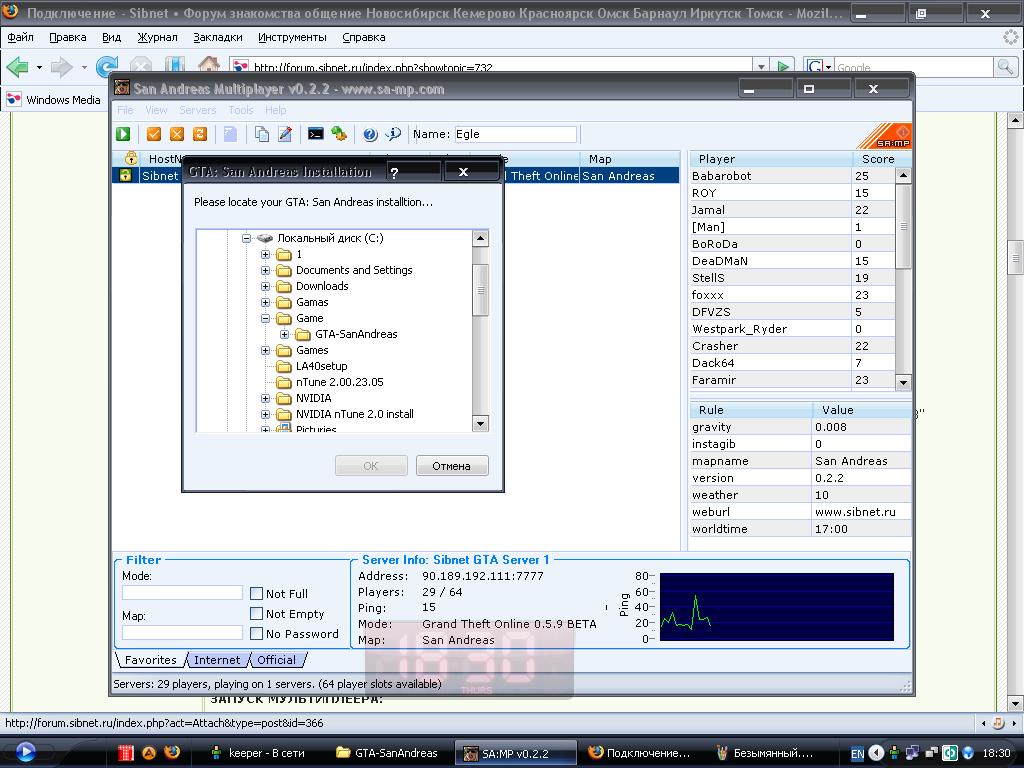Click the Firefox quick launch icon

(172, 752)
